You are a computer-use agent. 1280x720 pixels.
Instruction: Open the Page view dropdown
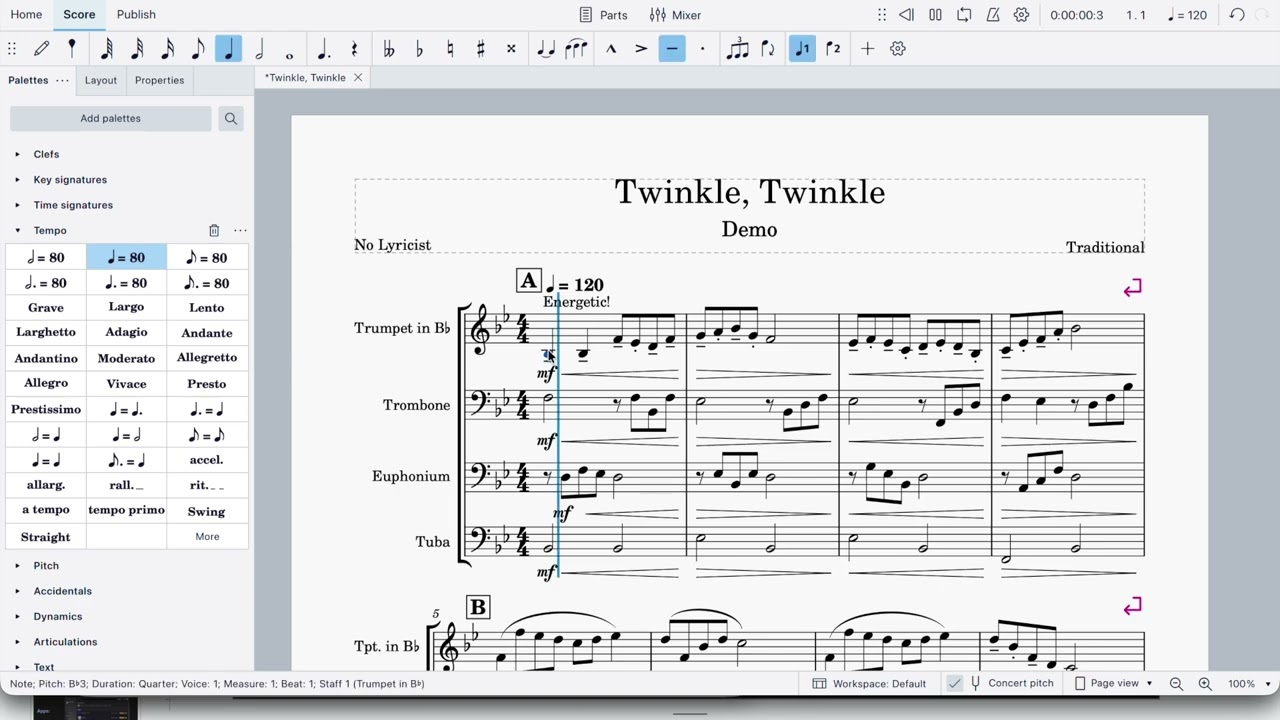pyautogui.click(x=1113, y=683)
